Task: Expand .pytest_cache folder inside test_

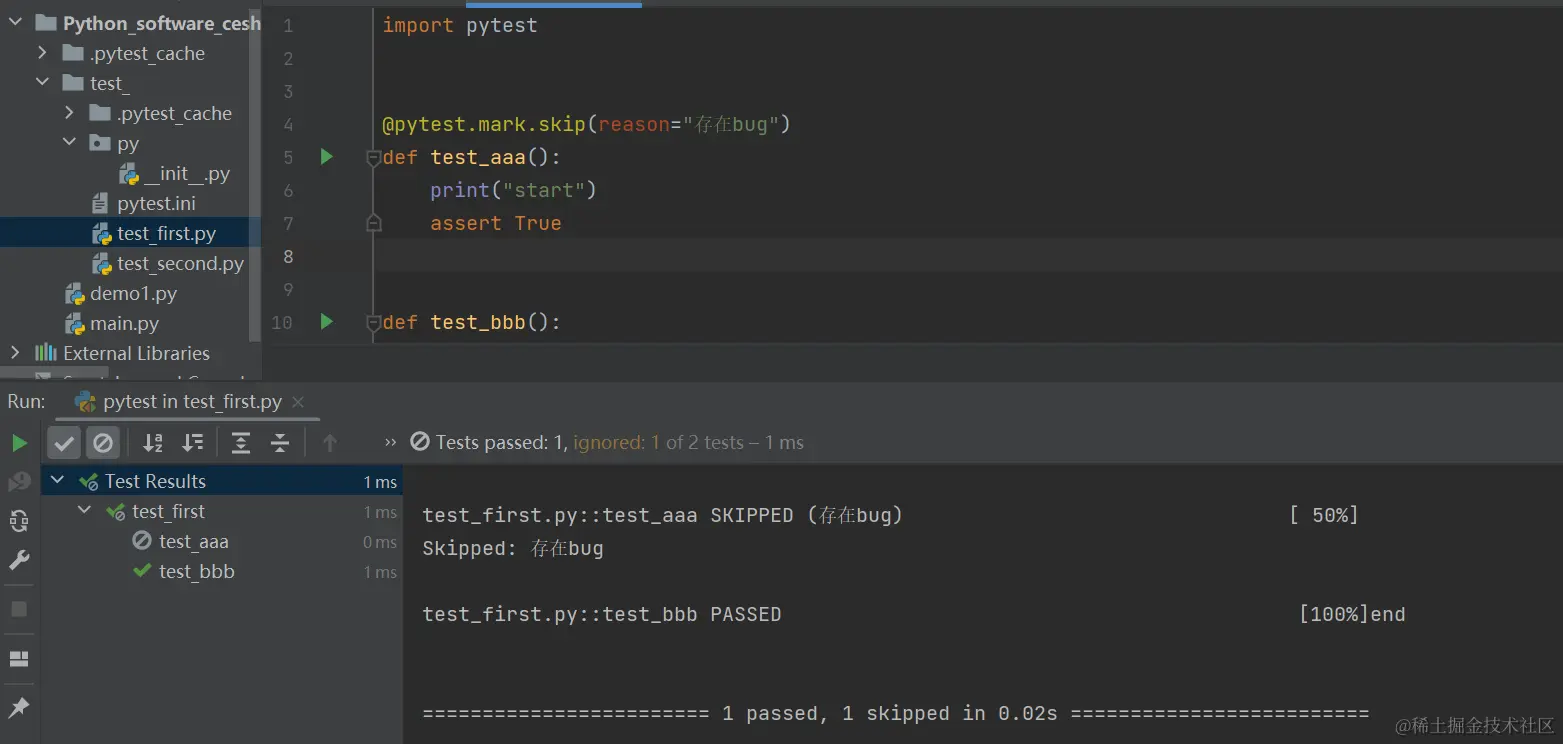Action: (69, 113)
